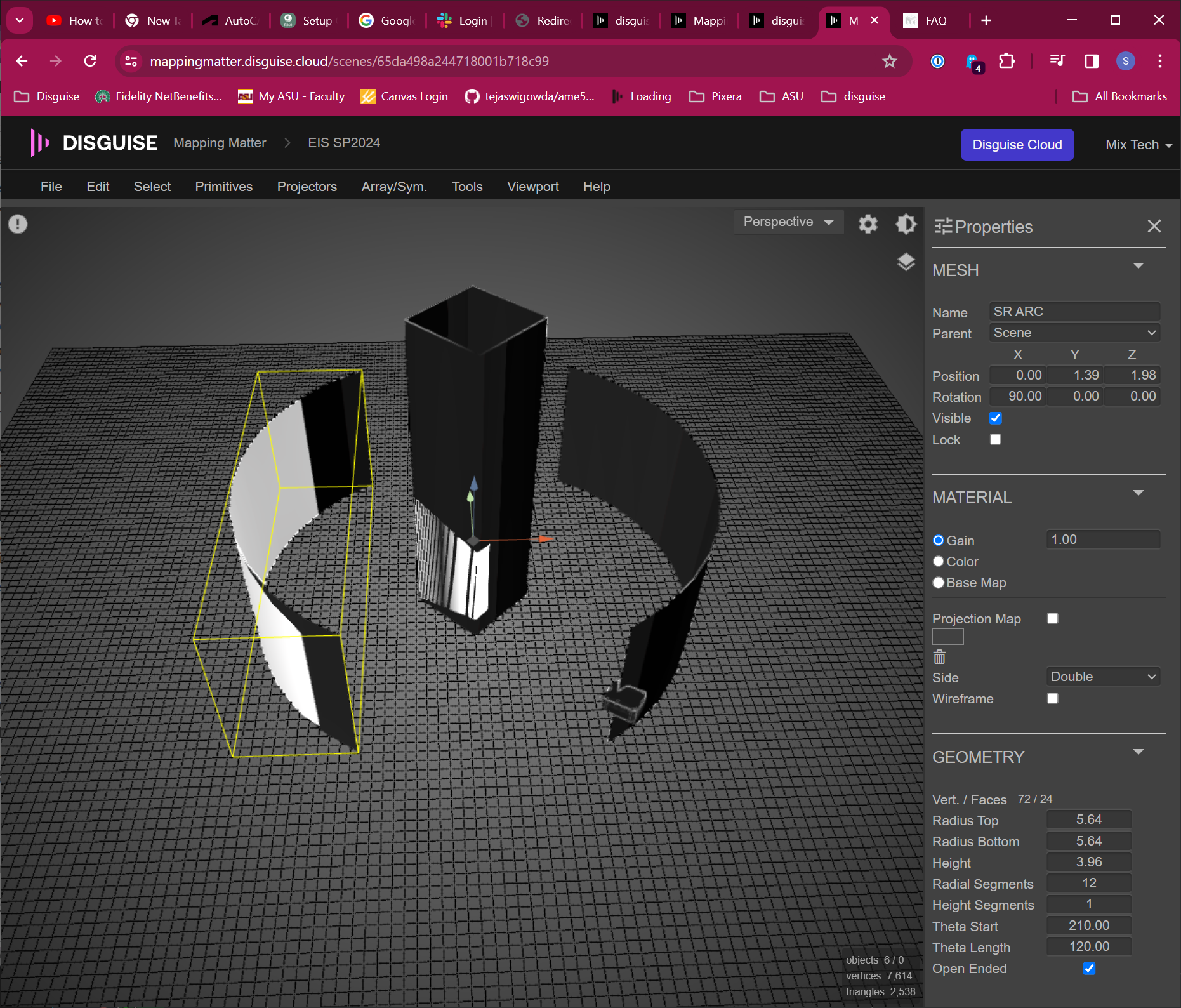Open new browser tab with plus
Image resolution: width=1181 pixels, height=1008 pixels.
coord(986,20)
